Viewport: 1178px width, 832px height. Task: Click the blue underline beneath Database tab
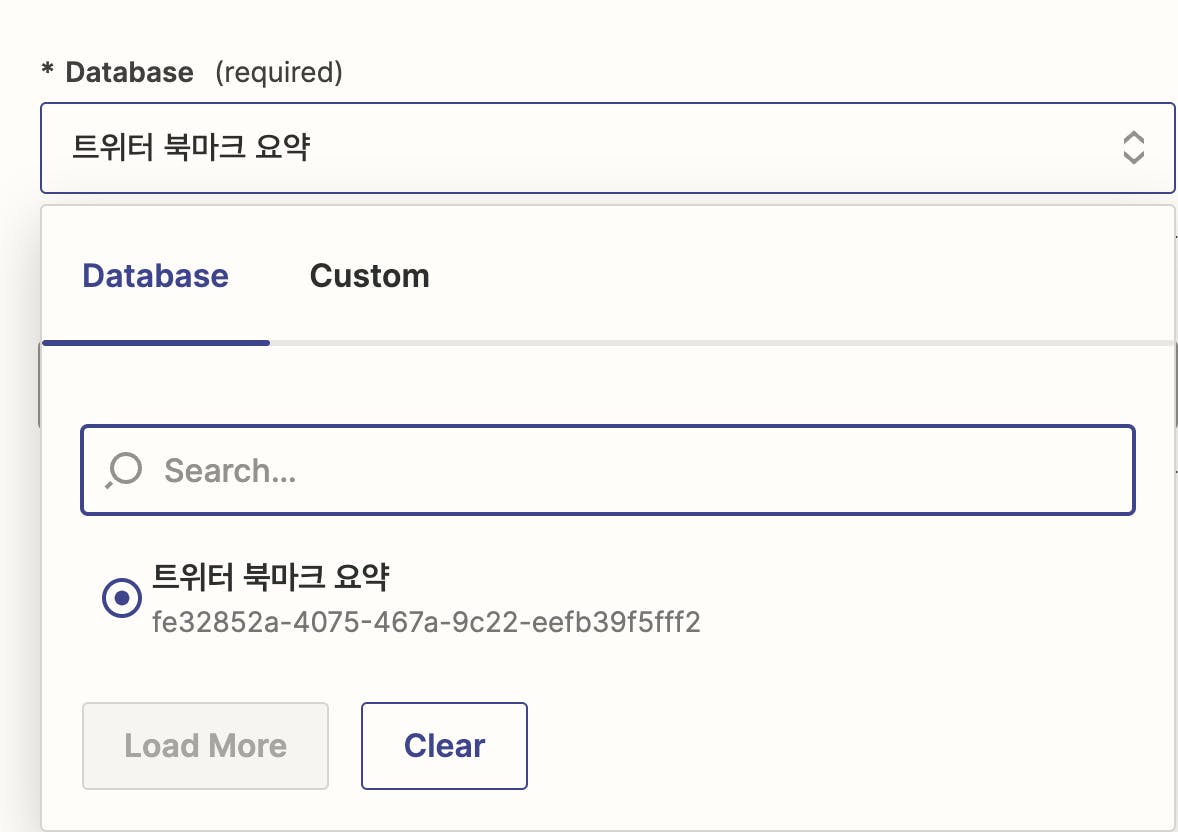pos(156,343)
